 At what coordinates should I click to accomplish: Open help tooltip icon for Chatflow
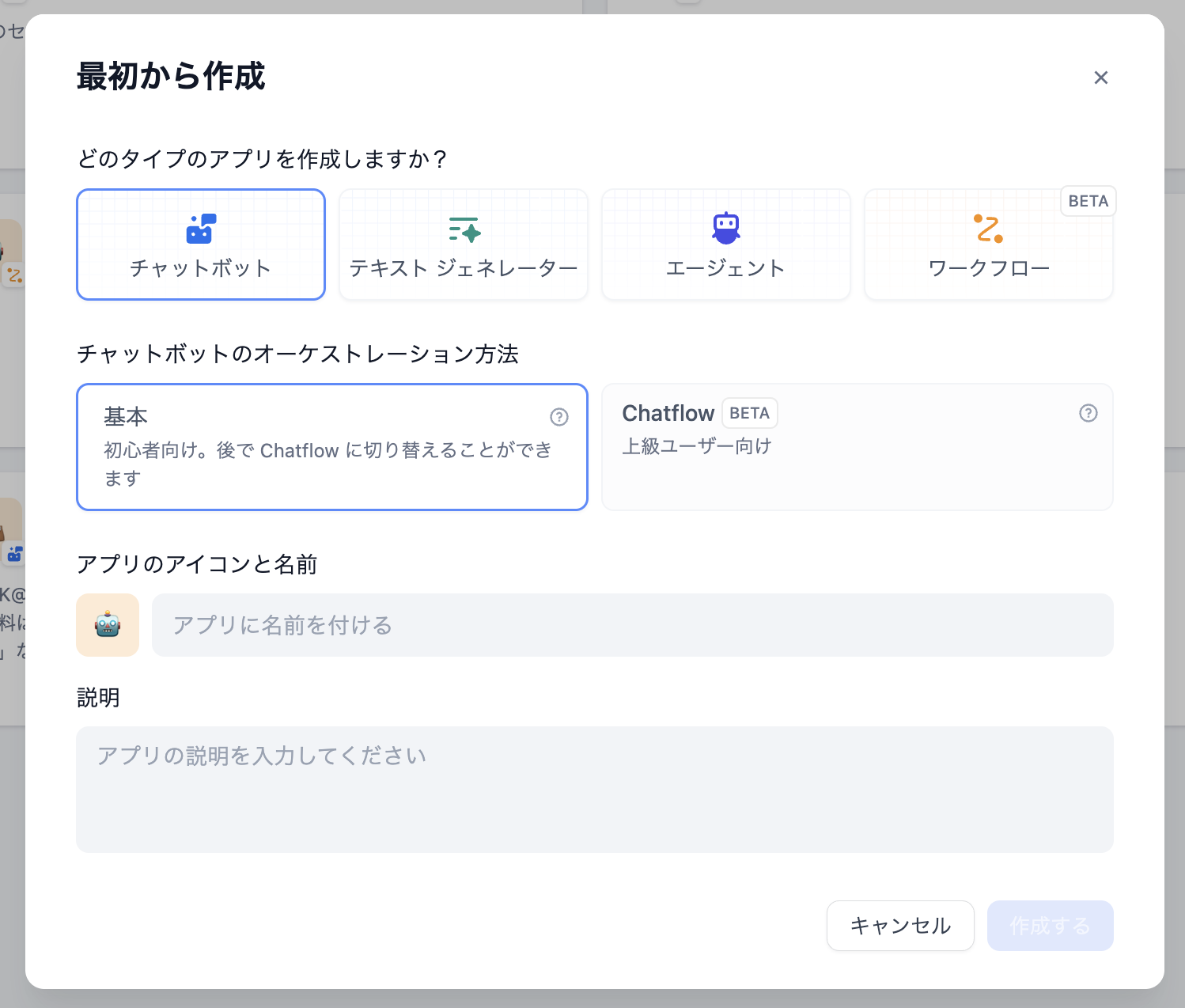1088,413
